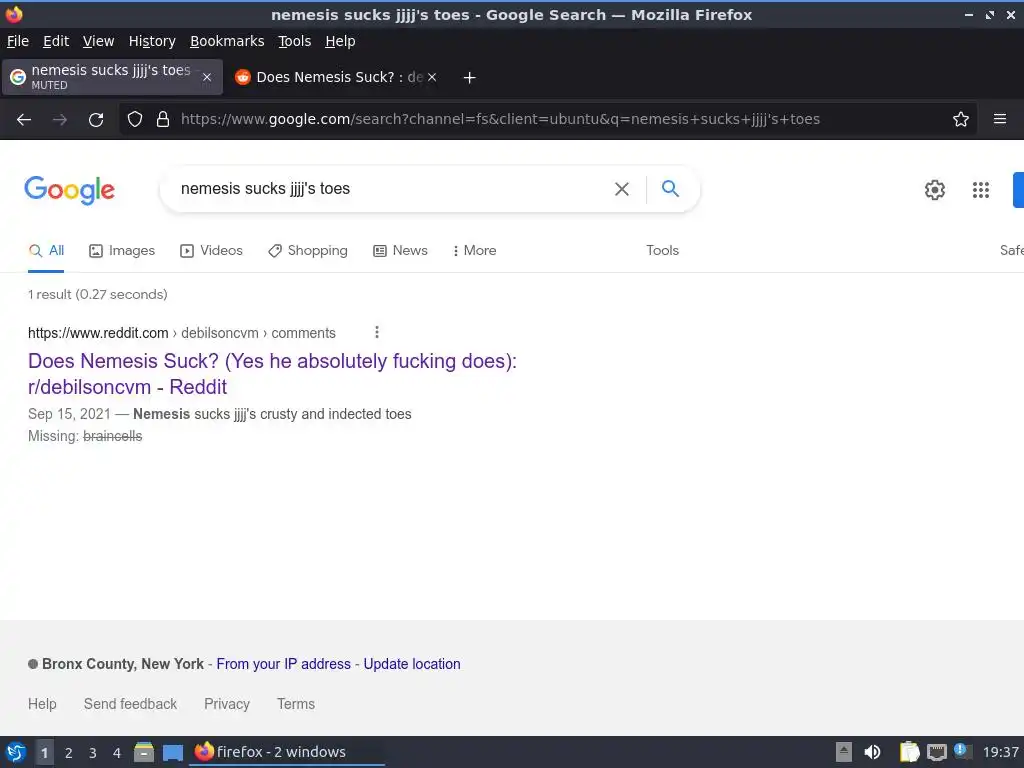Open the tracking protection shield
1024x768 pixels.
[135, 120]
